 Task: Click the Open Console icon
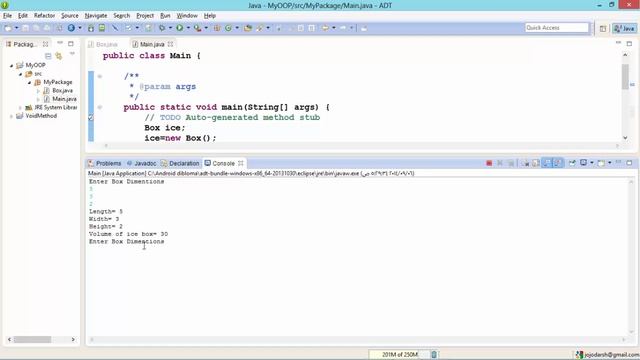point(601,163)
